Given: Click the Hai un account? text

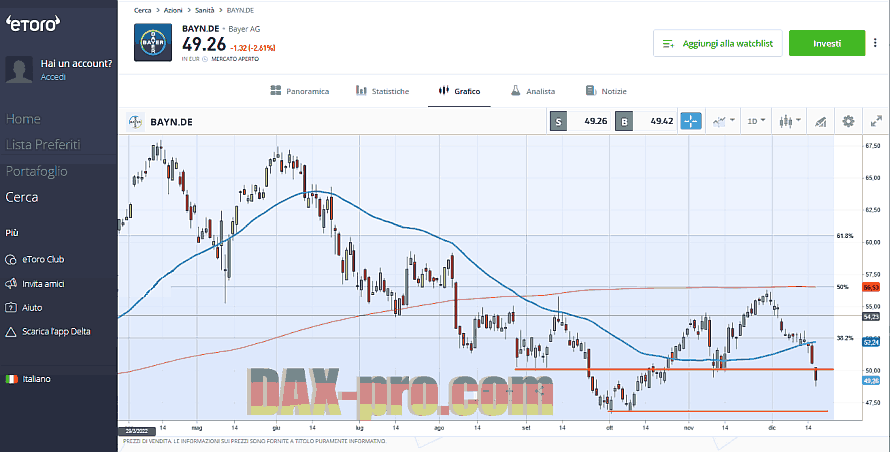Looking at the screenshot, I should tap(76, 64).
